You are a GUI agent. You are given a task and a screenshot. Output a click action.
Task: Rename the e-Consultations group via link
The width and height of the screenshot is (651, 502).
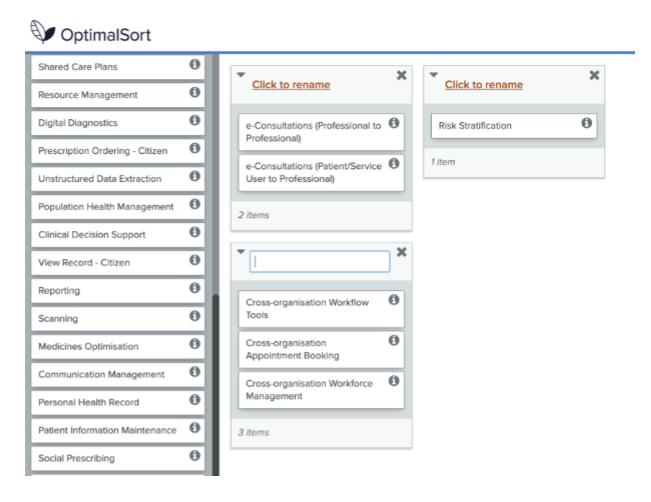coord(291,85)
